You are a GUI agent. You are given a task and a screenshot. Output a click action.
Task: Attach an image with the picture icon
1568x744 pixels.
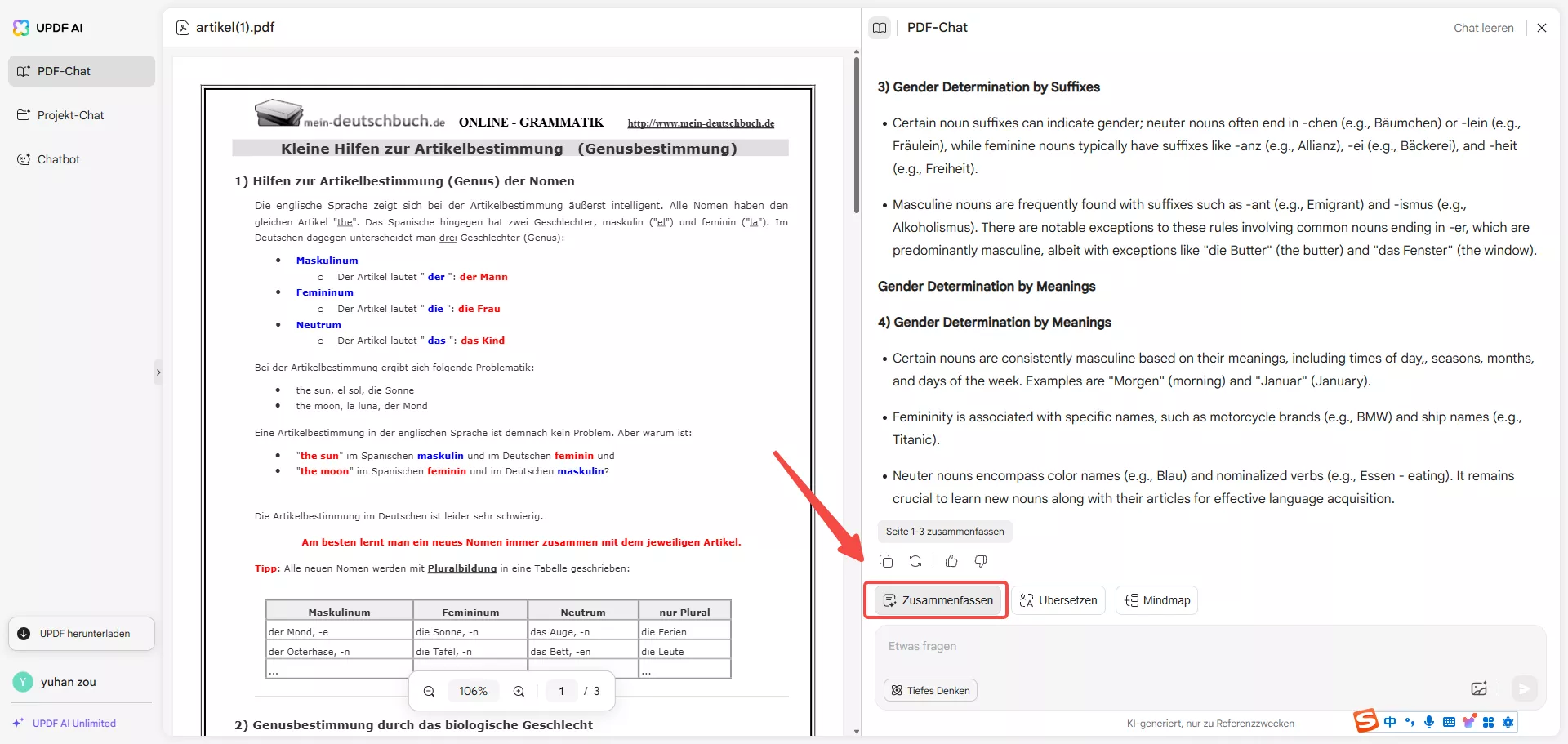1479,689
